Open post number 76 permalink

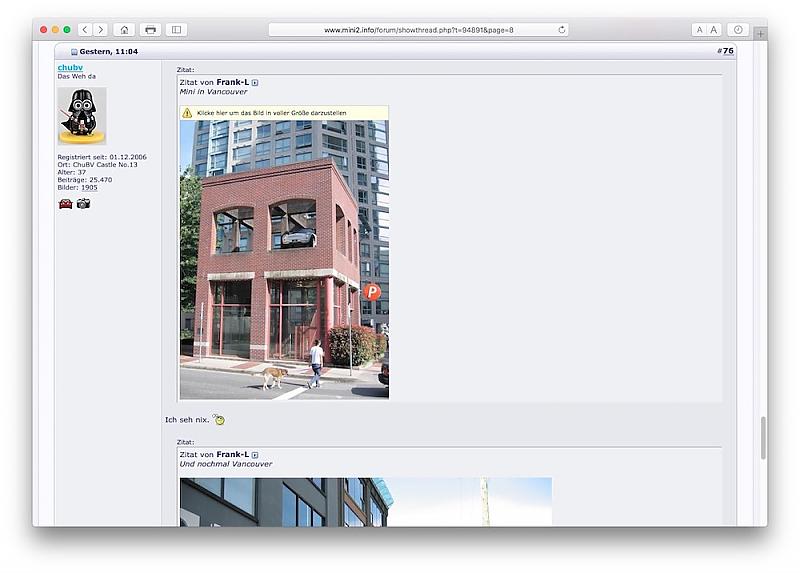tap(727, 51)
